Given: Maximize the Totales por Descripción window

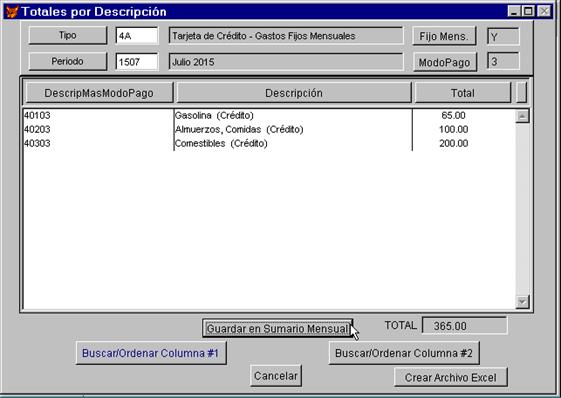Looking at the screenshot, I should point(528,11).
